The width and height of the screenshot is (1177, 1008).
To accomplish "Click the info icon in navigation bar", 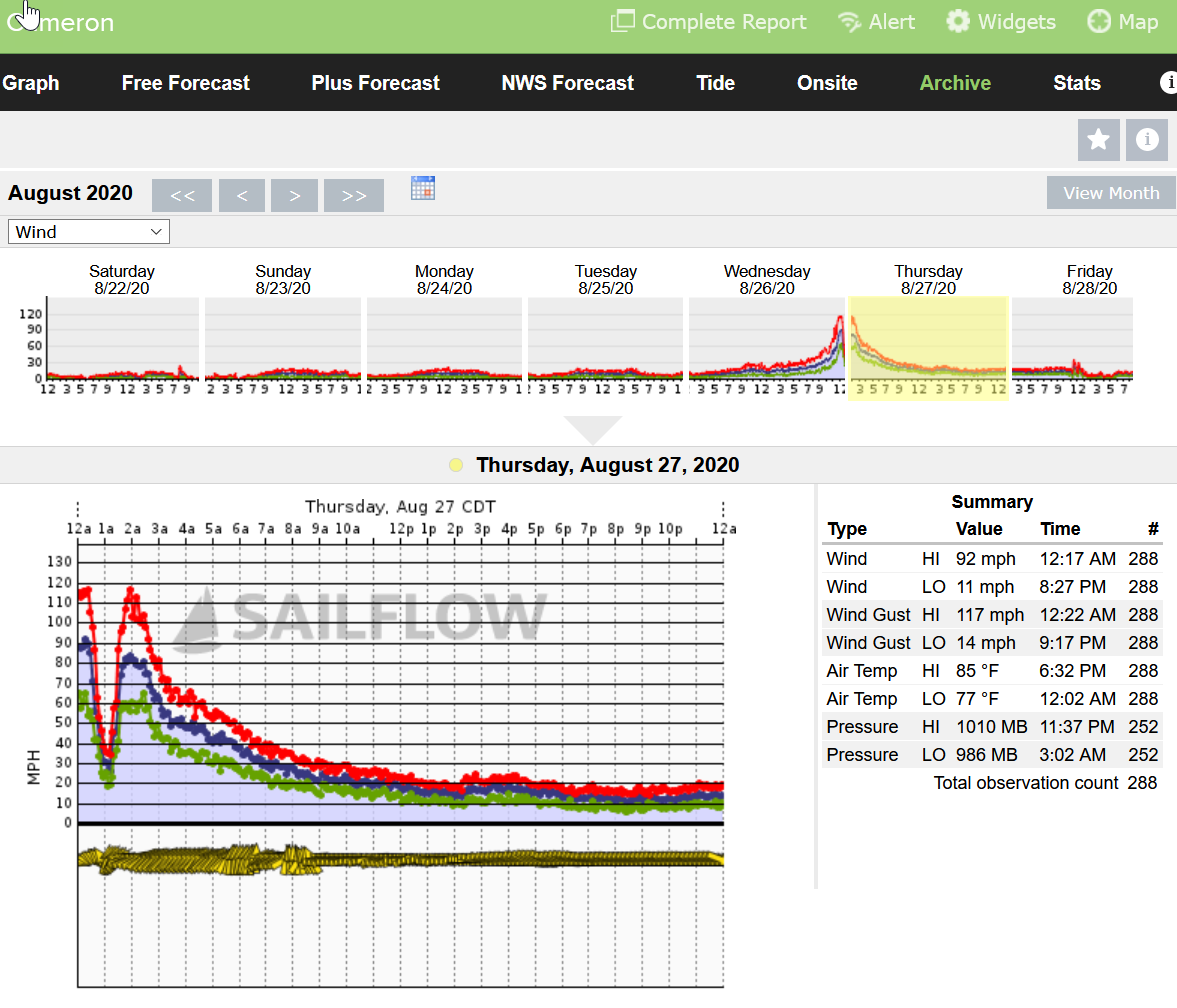I will [x=1168, y=83].
